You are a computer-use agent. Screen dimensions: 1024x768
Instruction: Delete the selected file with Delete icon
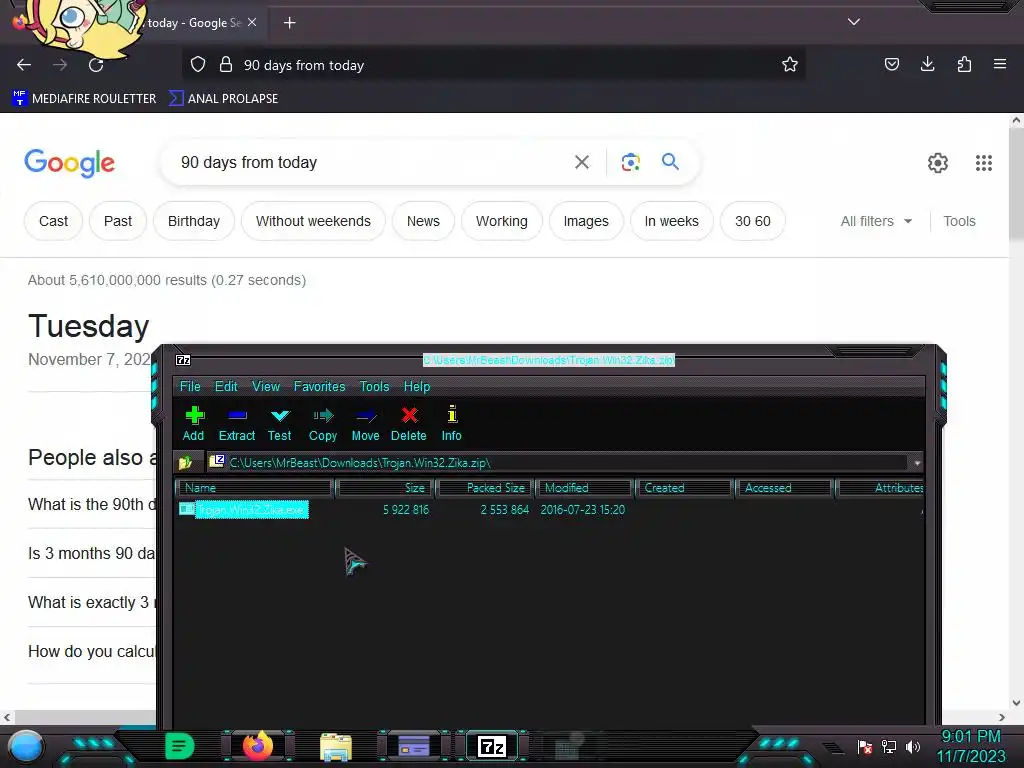pyautogui.click(x=409, y=424)
